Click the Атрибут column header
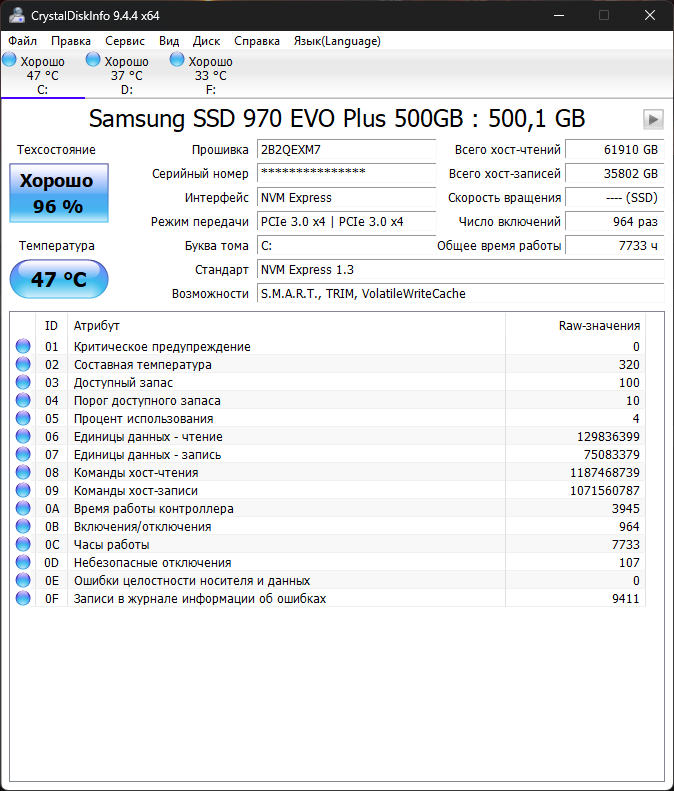This screenshot has width=674, height=791. [x=287, y=326]
